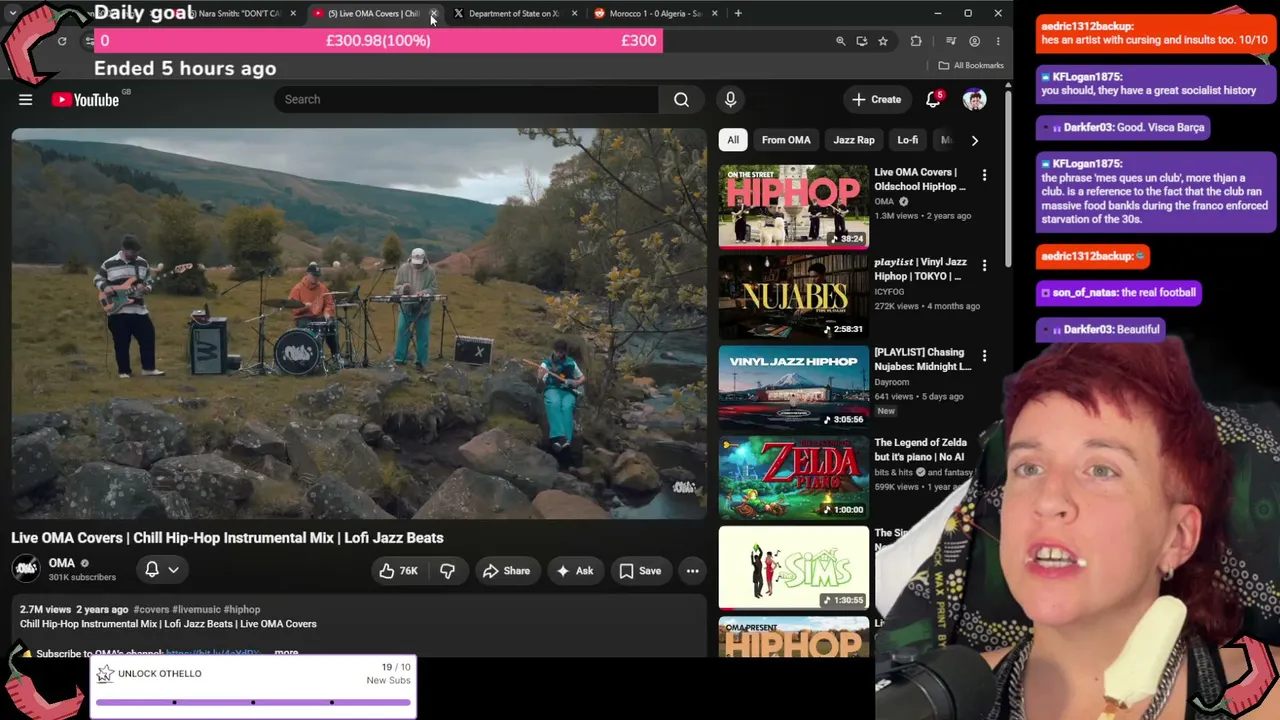
Task: Toggle OMA subscription notification bell
Action: 161,570
